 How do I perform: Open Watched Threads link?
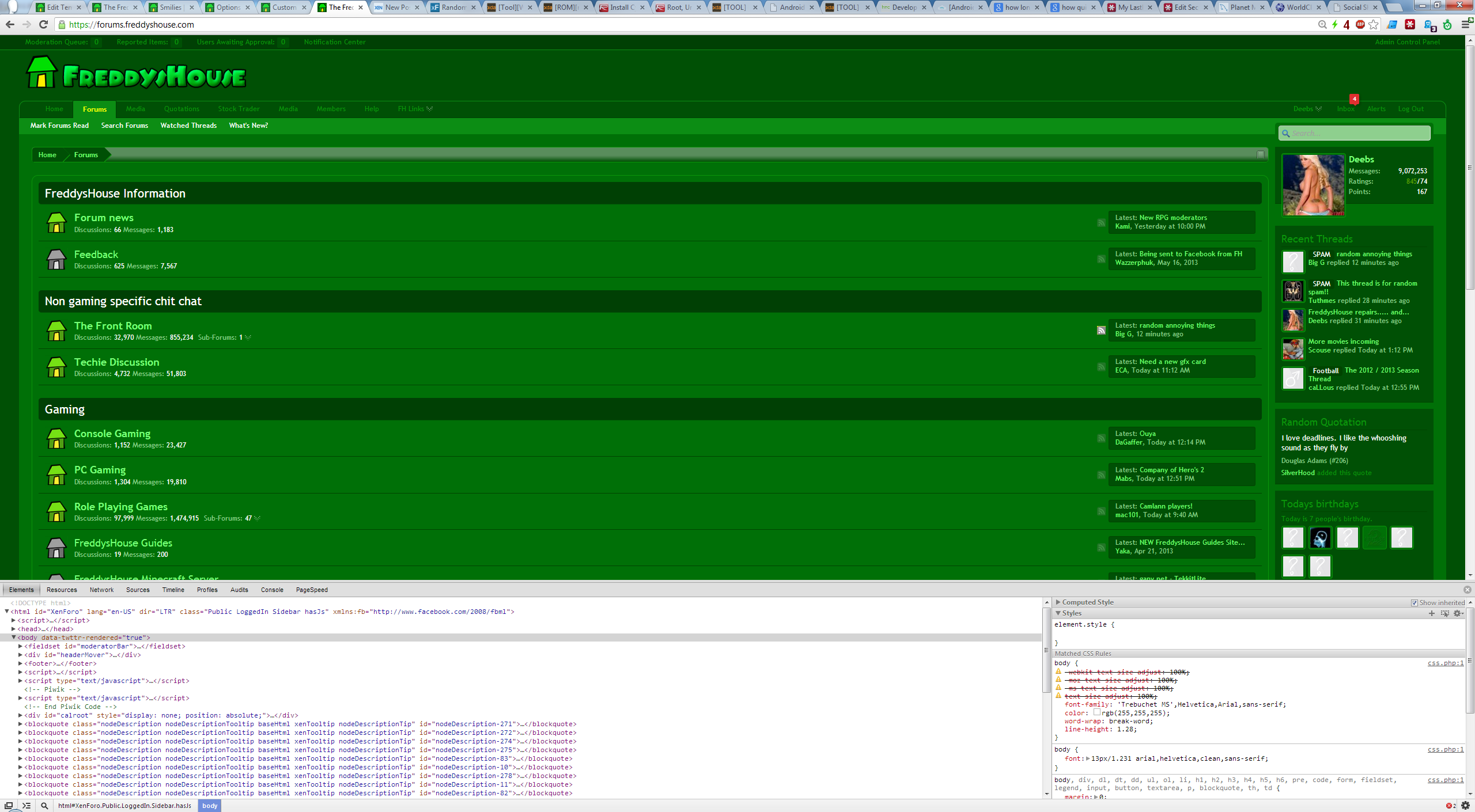click(x=188, y=126)
